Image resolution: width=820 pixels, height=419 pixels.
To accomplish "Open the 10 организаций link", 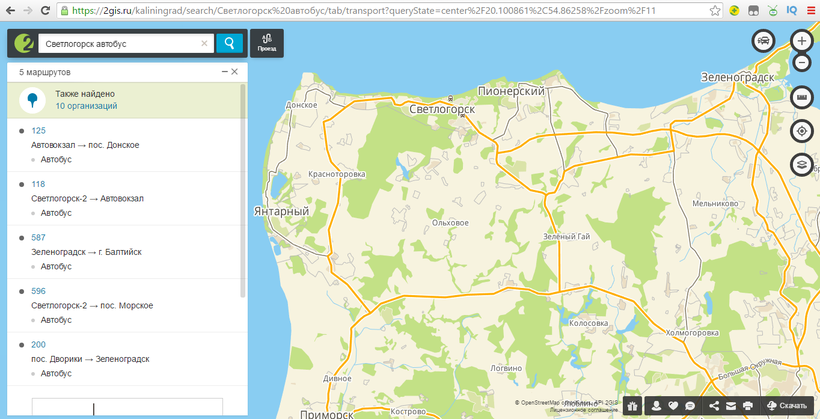I will click(x=86, y=105).
